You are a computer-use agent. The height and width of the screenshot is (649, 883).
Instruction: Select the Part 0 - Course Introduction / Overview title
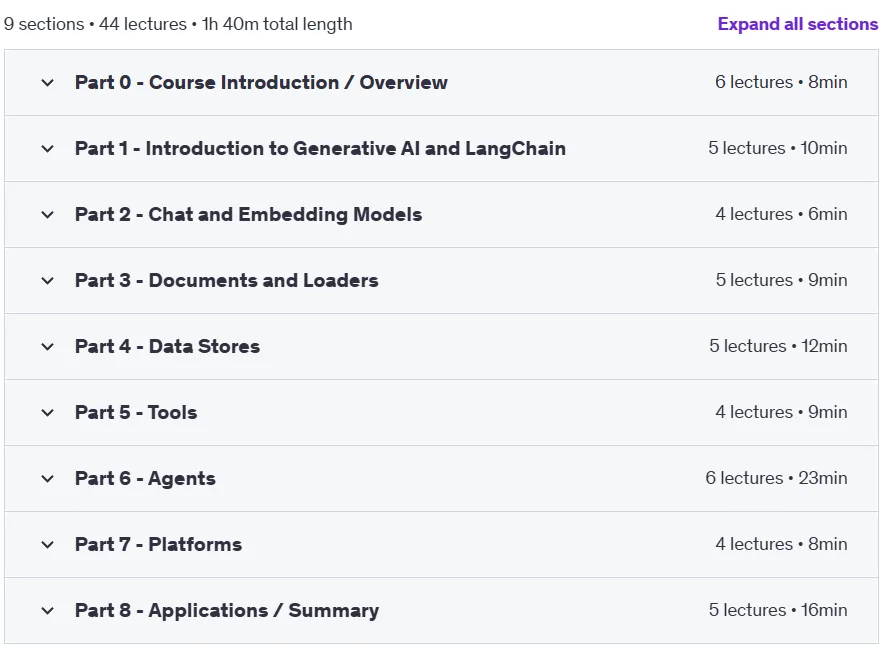click(261, 82)
